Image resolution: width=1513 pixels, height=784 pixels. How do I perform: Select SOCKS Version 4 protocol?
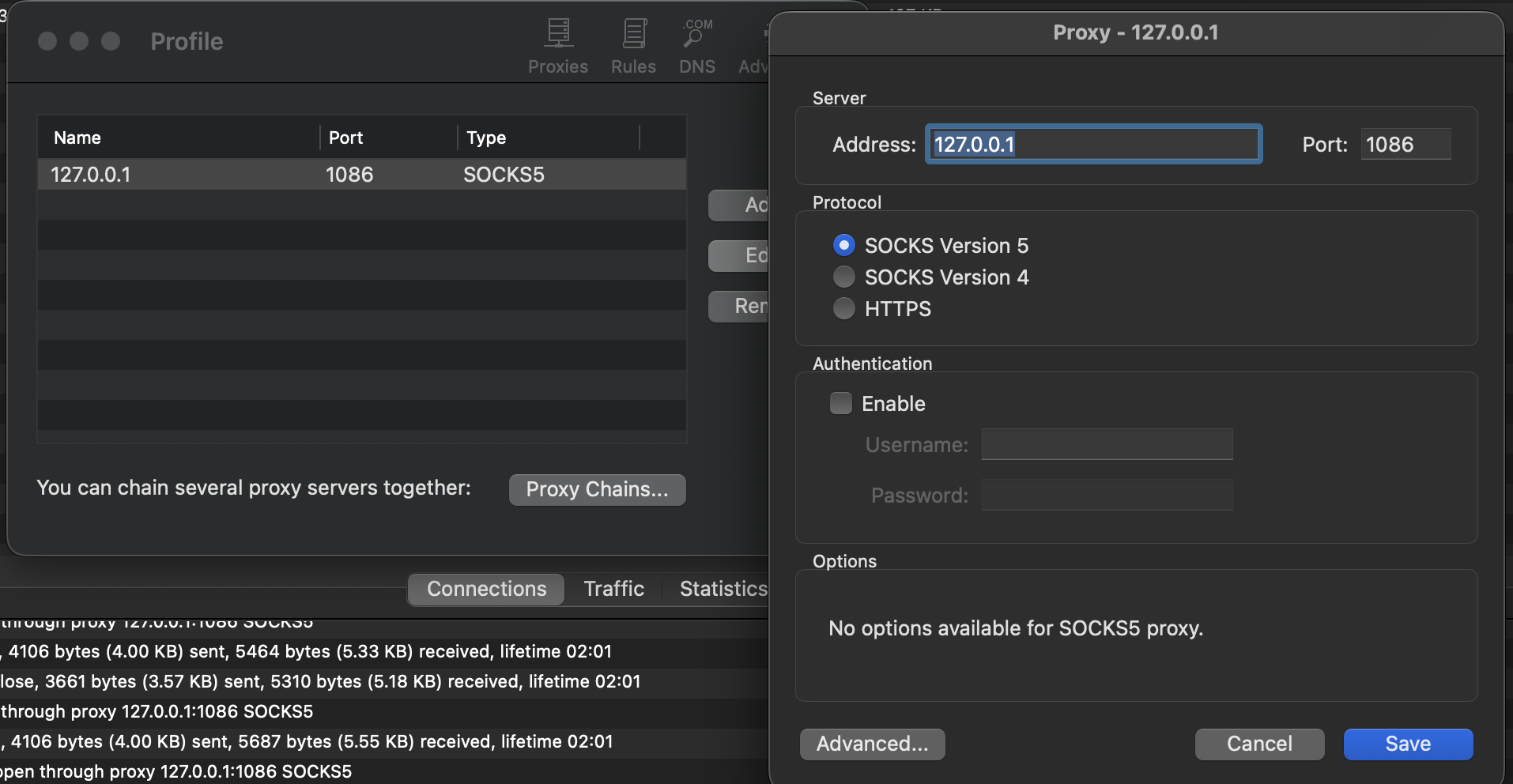tap(844, 277)
